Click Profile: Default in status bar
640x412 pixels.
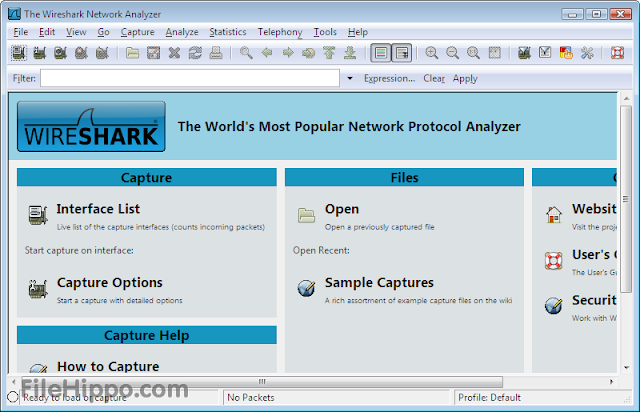[489, 397]
